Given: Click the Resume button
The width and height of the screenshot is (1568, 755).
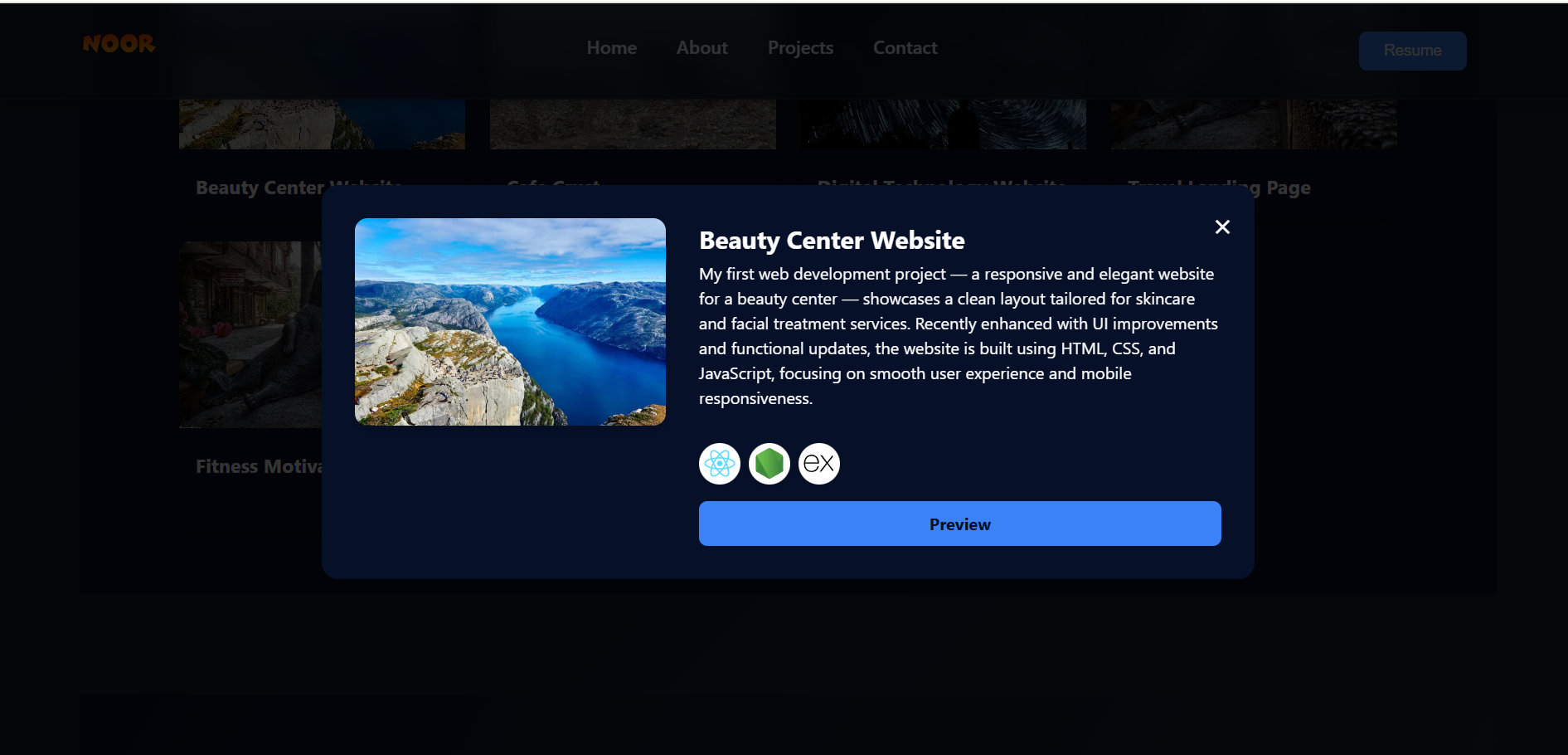Looking at the screenshot, I should (x=1412, y=51).
